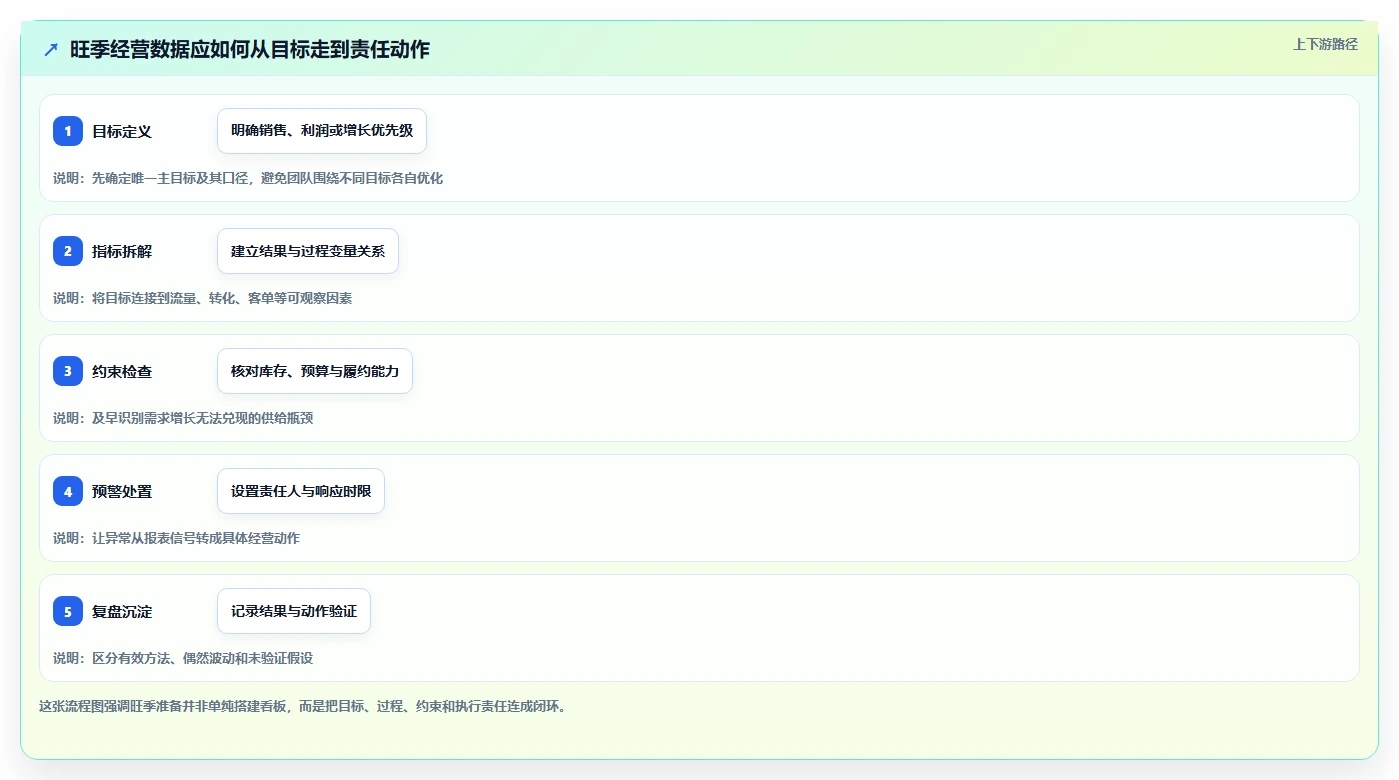Click the 上下游路径 label
This screenshot has height=780, width=1399.
click(x=1325, y=44)
